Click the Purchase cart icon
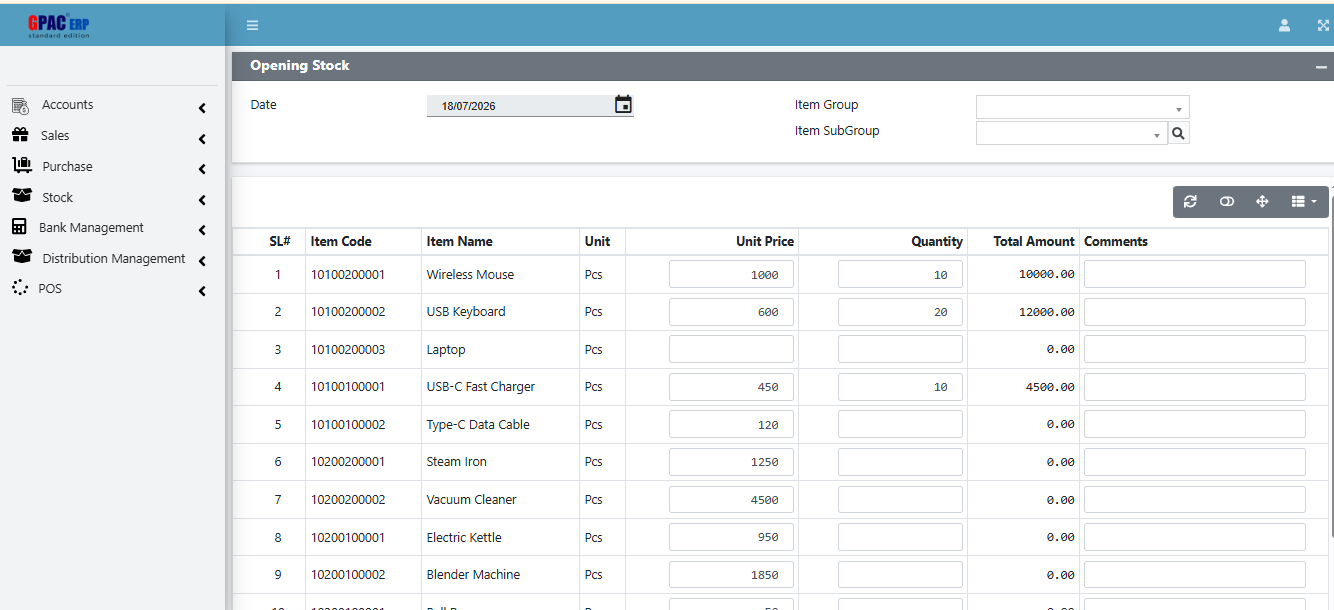The image size is (1334, 610). [x=21, y=166]
